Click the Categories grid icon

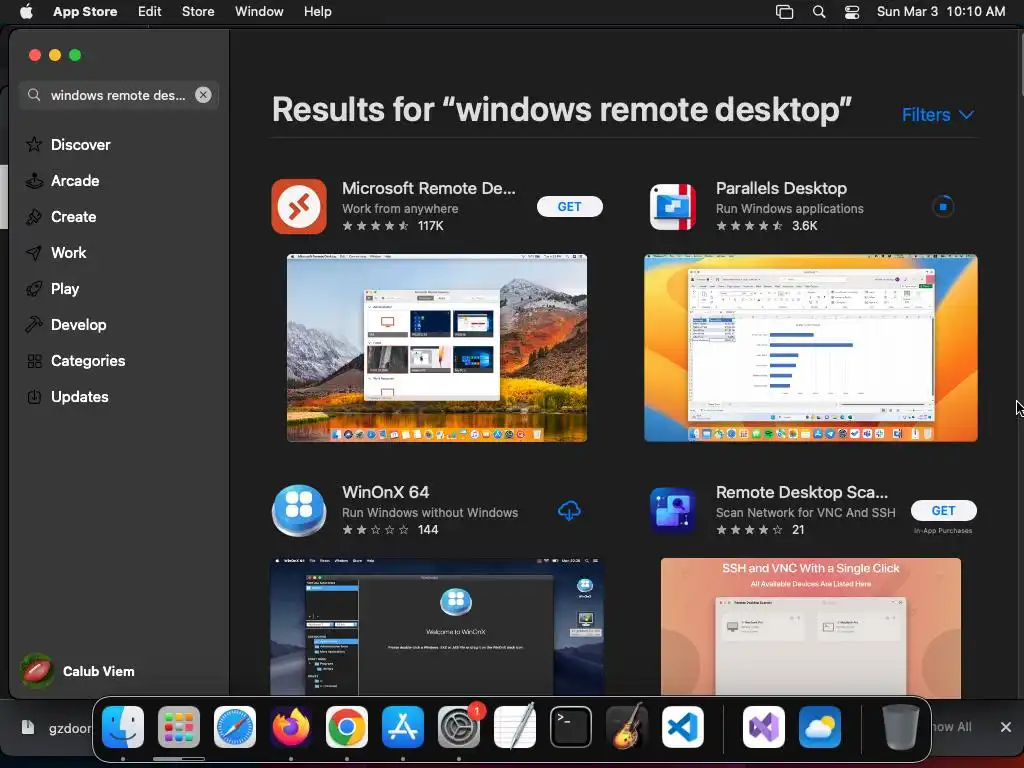pyautogui.click(x=34, y=360)
